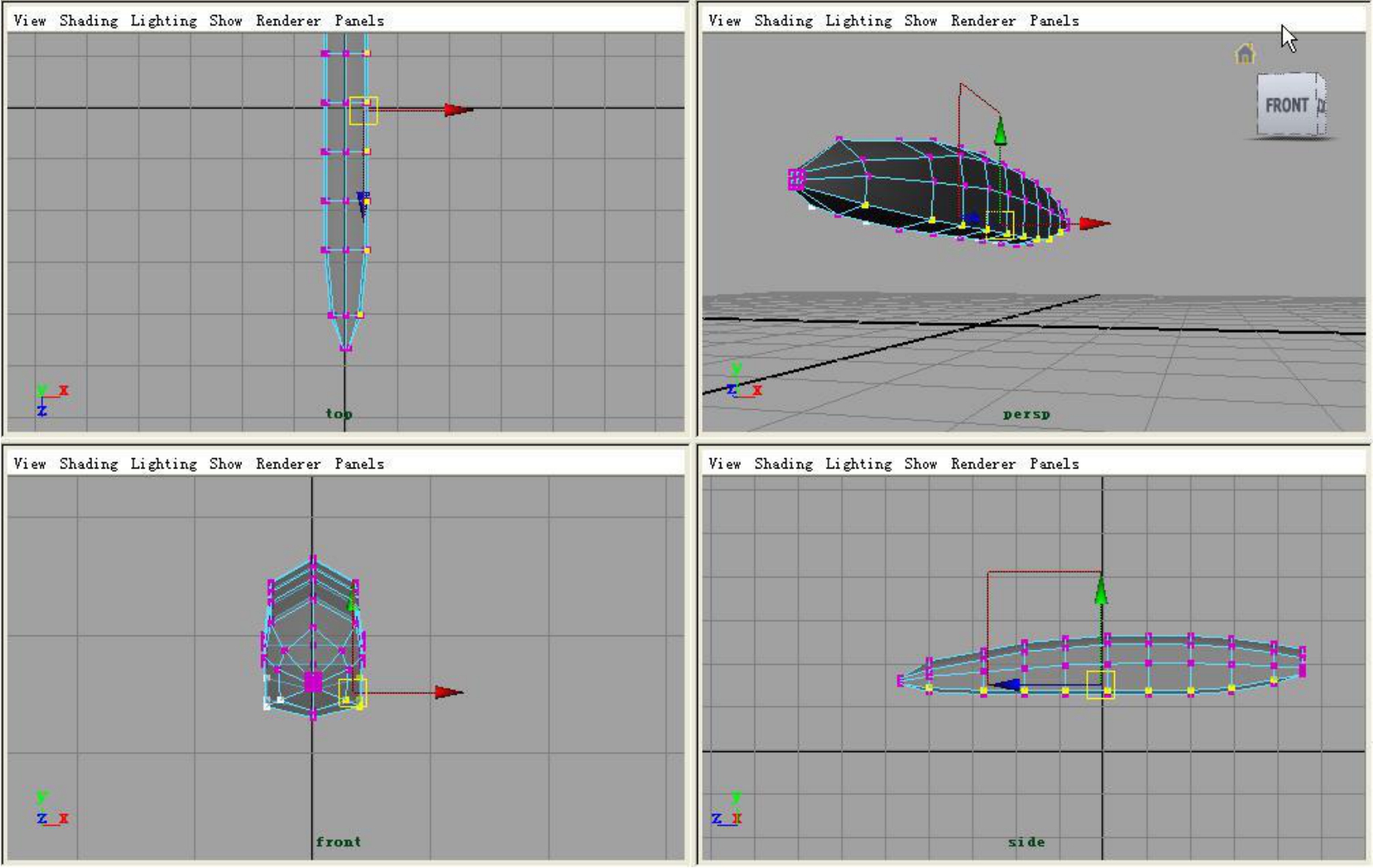Select red X-axis arrow in persp view
Viewport: 1373px width, 868px height.
click(1095, 224)
